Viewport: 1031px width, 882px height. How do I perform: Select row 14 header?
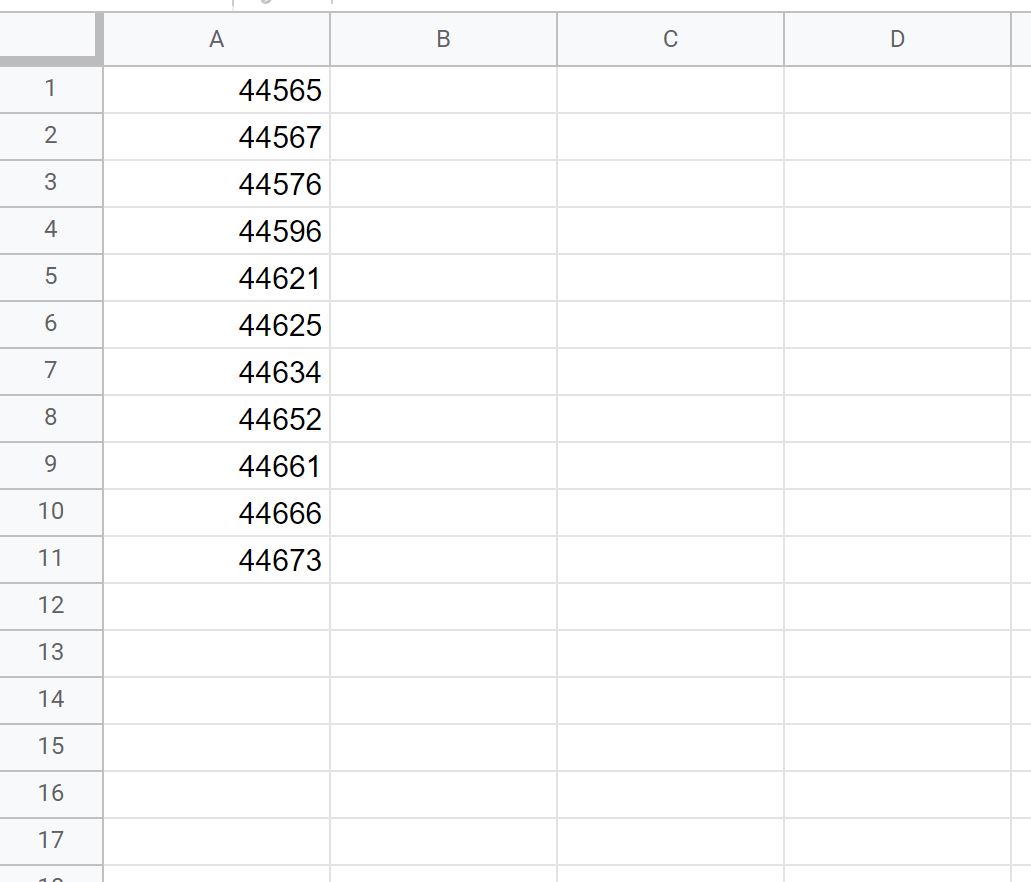(x=51, y=700)
